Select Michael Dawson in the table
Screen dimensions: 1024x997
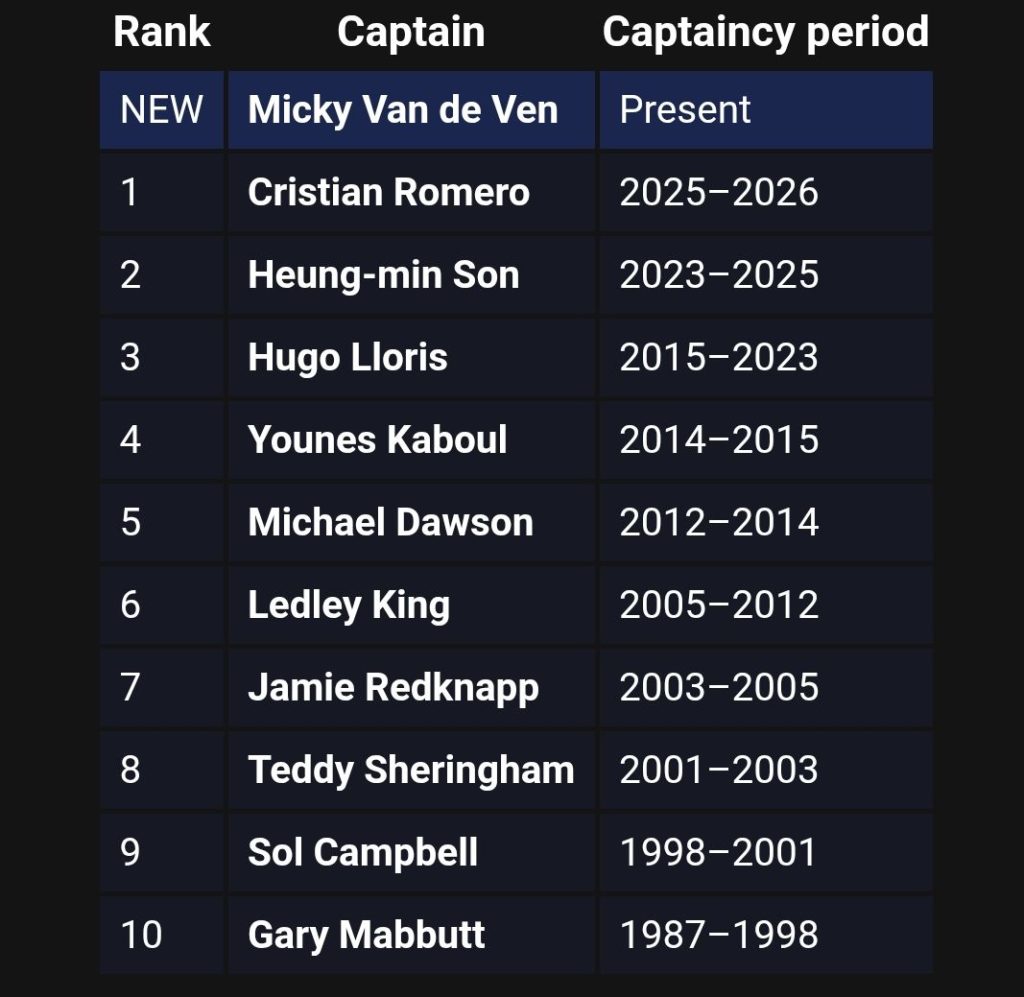coord(391,522)
